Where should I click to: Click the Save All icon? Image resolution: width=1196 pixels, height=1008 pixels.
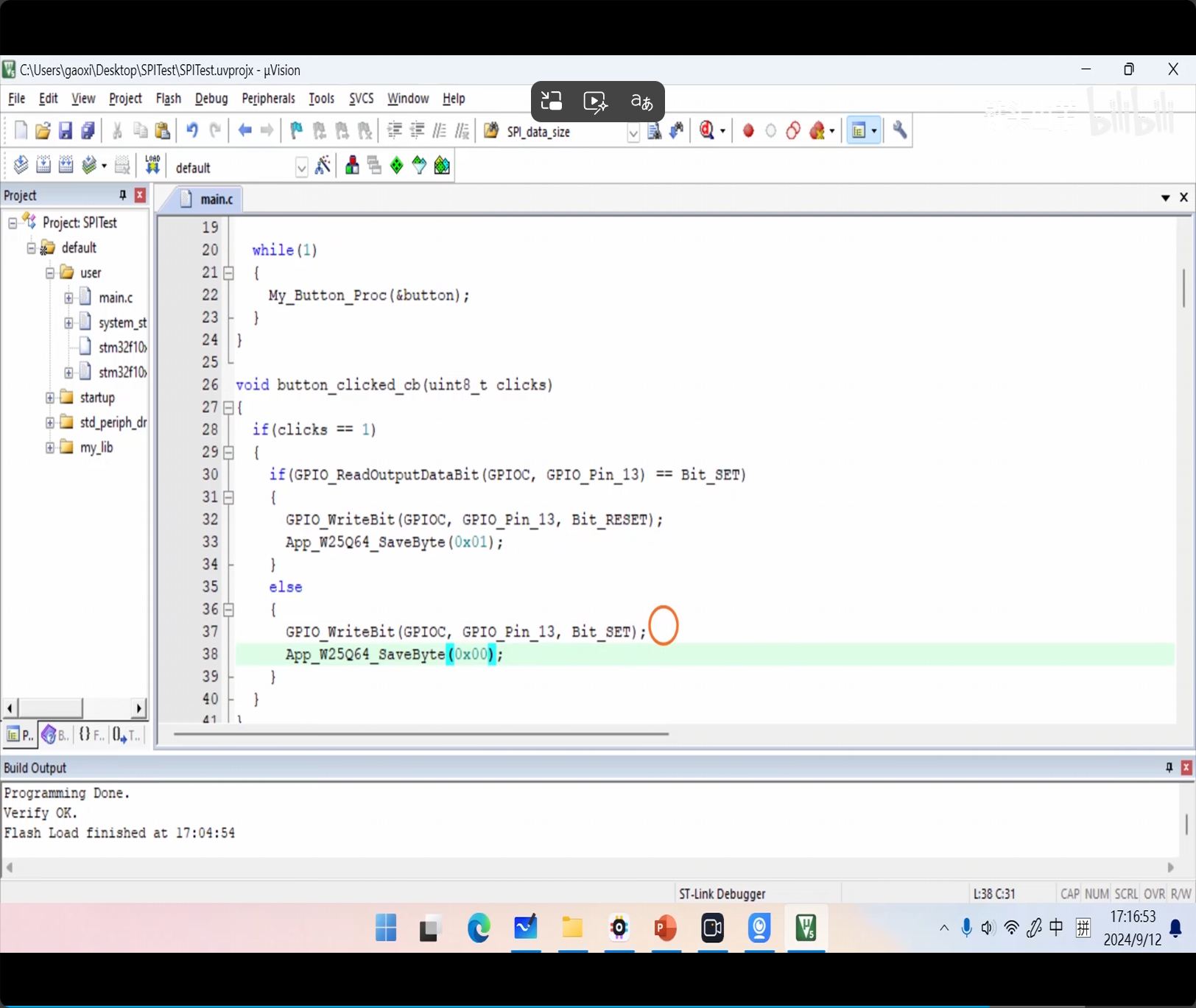pyautogui.click(x=88, y=131)
